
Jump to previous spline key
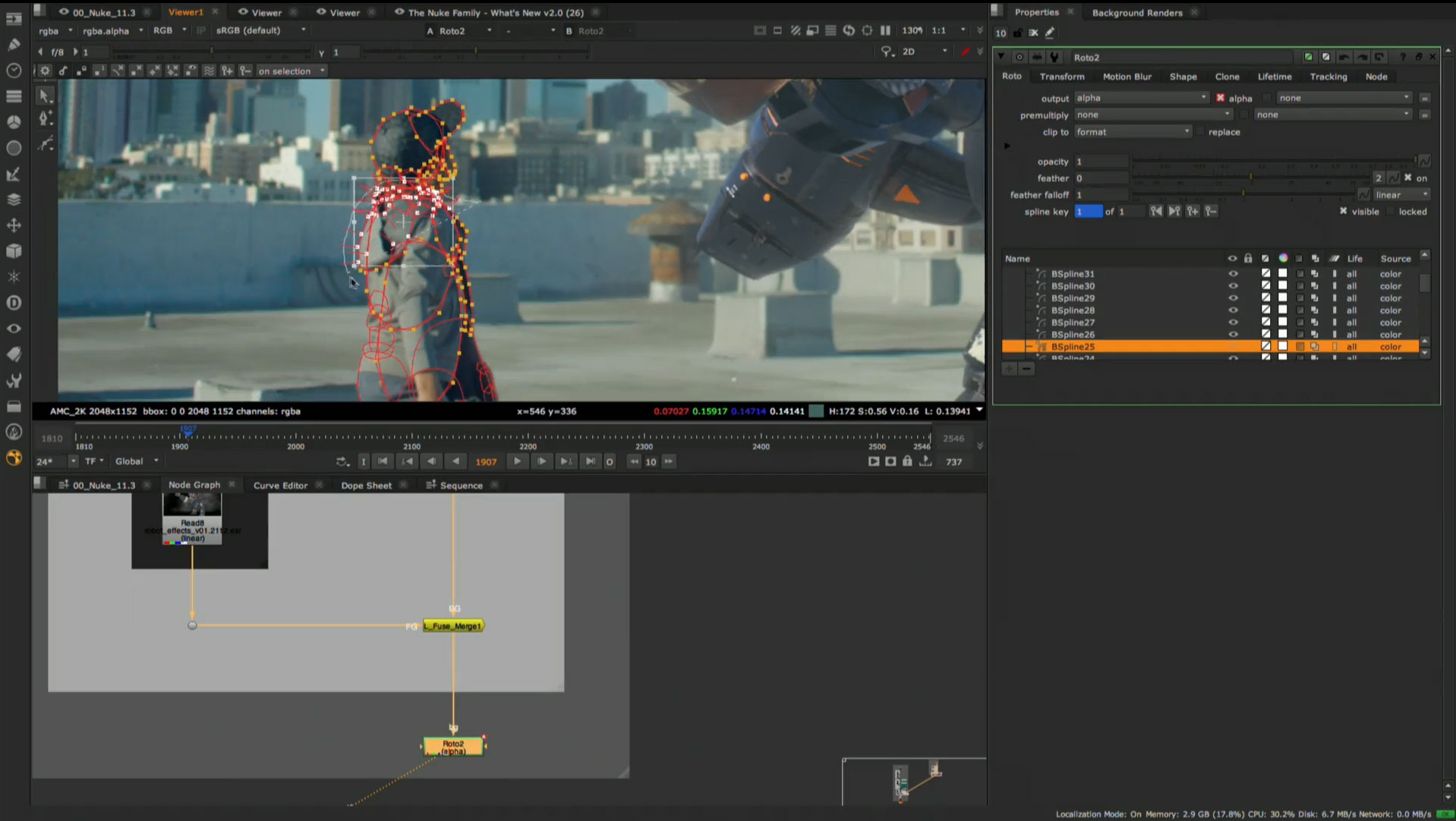(x=1155, y=212)
